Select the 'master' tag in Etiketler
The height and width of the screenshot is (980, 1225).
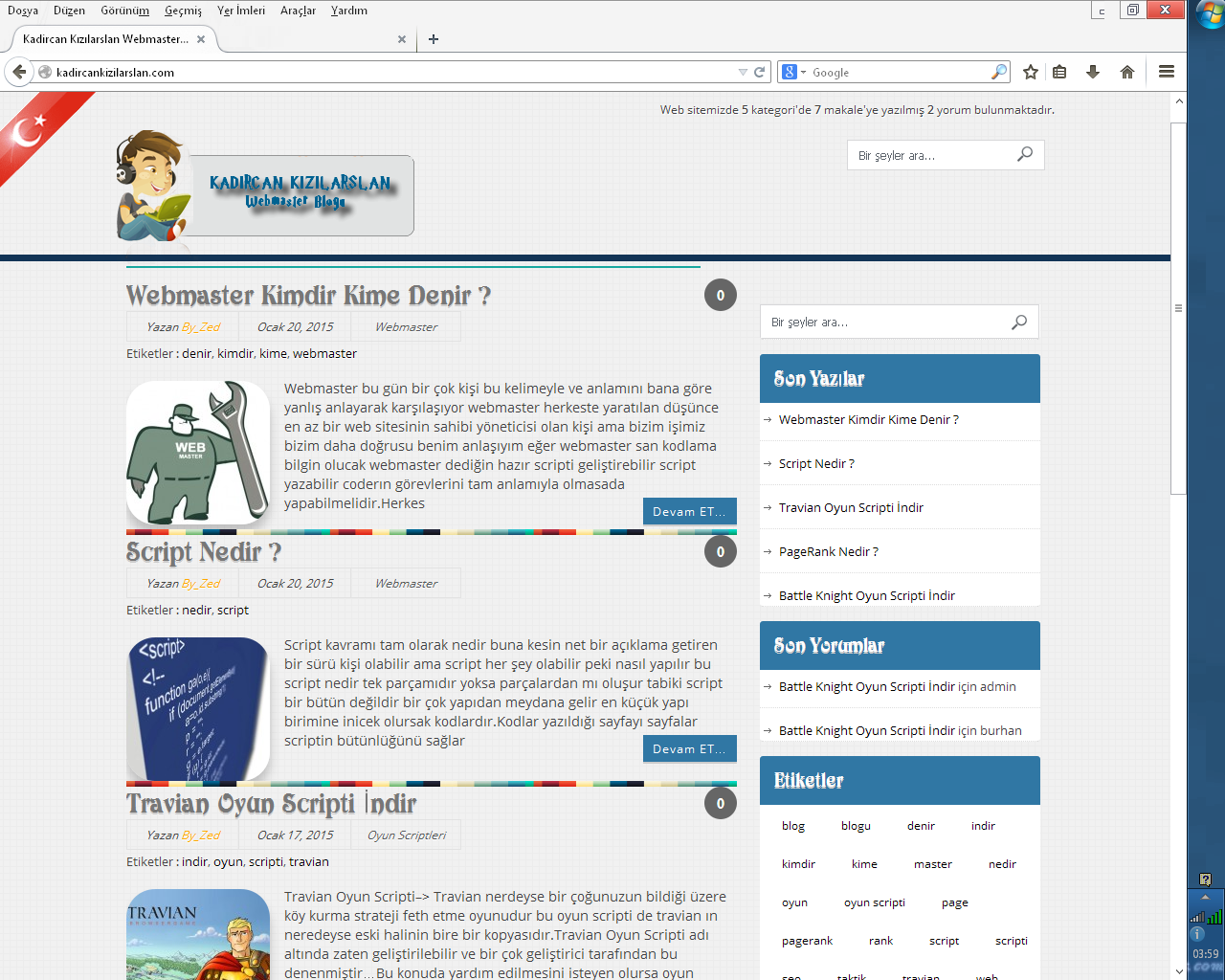click(x=933, y=864)
